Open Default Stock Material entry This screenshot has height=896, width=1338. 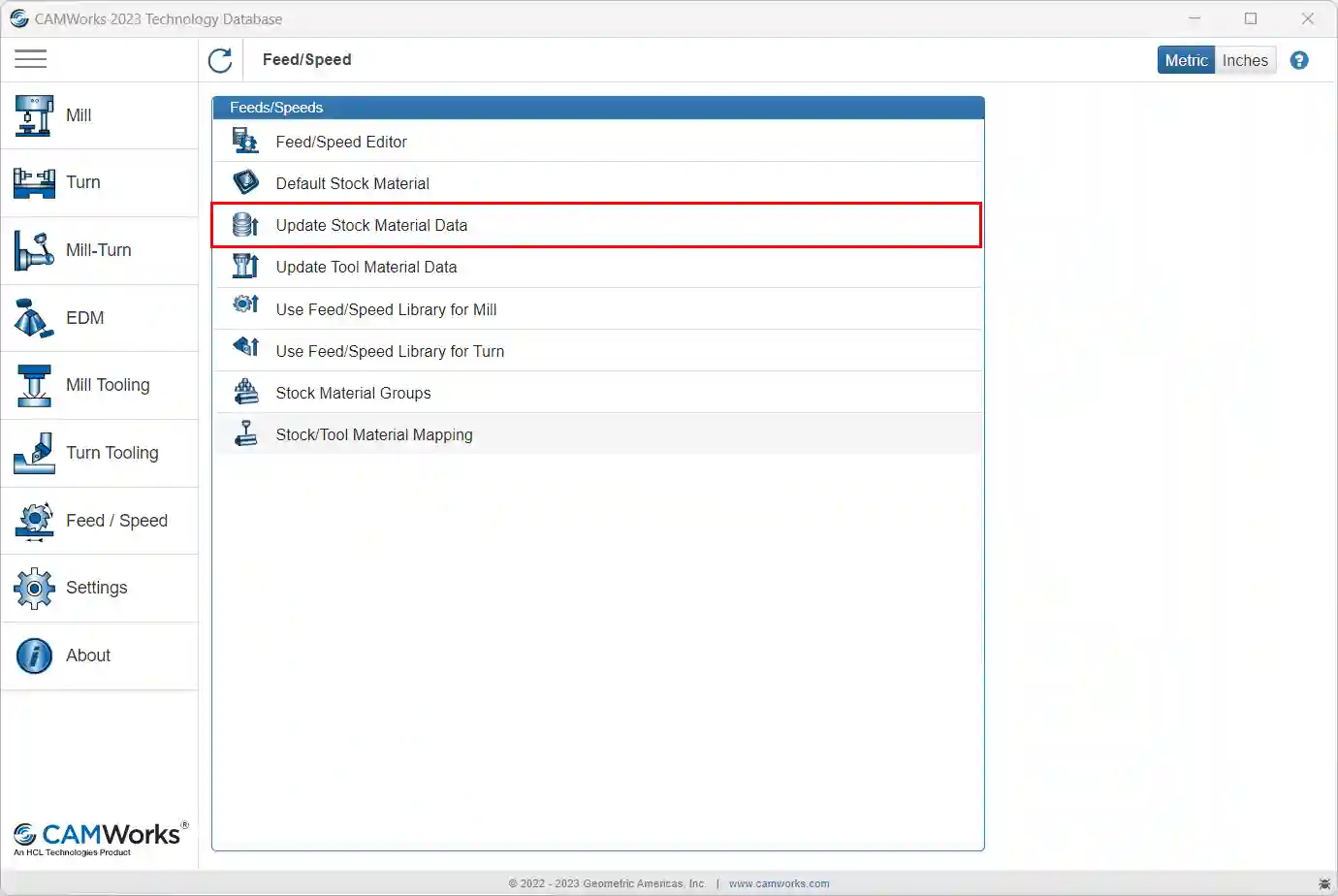coord(597,183)
